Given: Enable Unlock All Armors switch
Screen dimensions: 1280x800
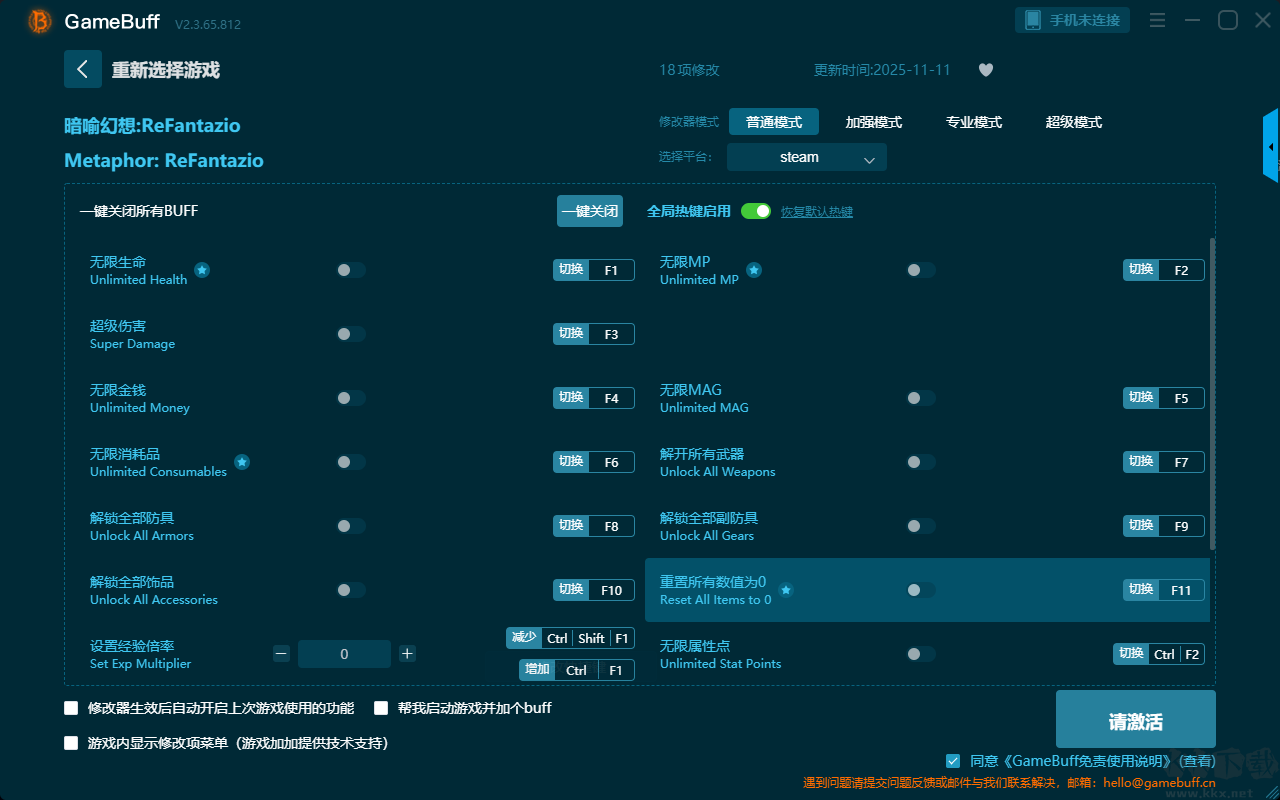Looking at the screenshot, I should tap(351, 526).
